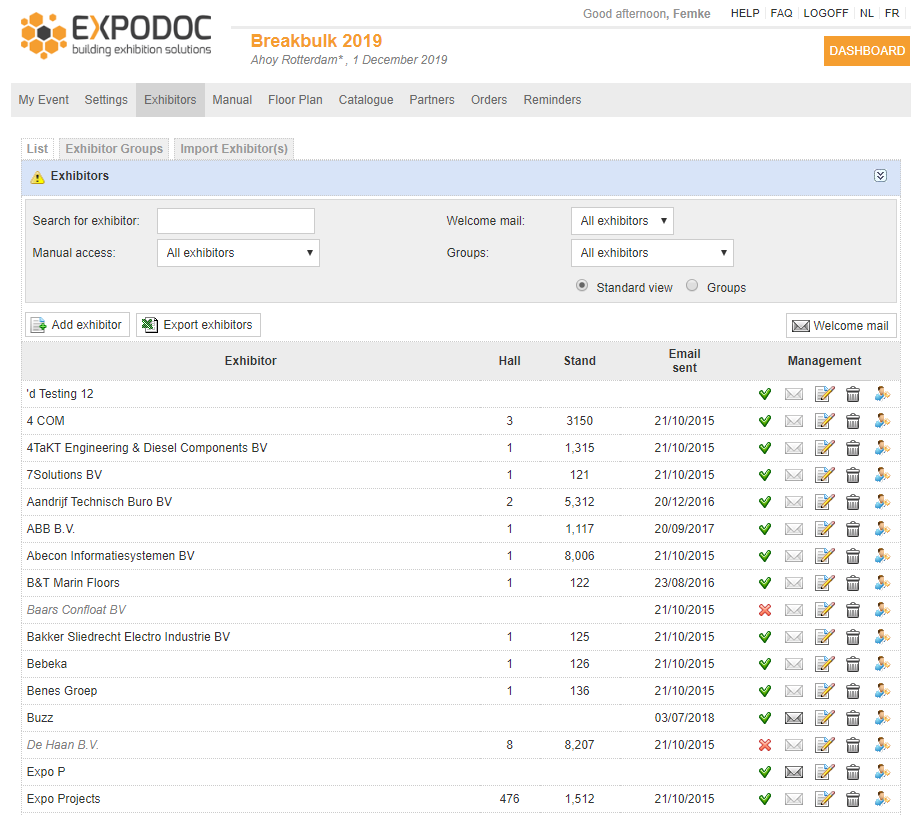Click the envelope icon in the Buzz row
Image resolution: width=923 pixels, height=816 pixels.
793,718
